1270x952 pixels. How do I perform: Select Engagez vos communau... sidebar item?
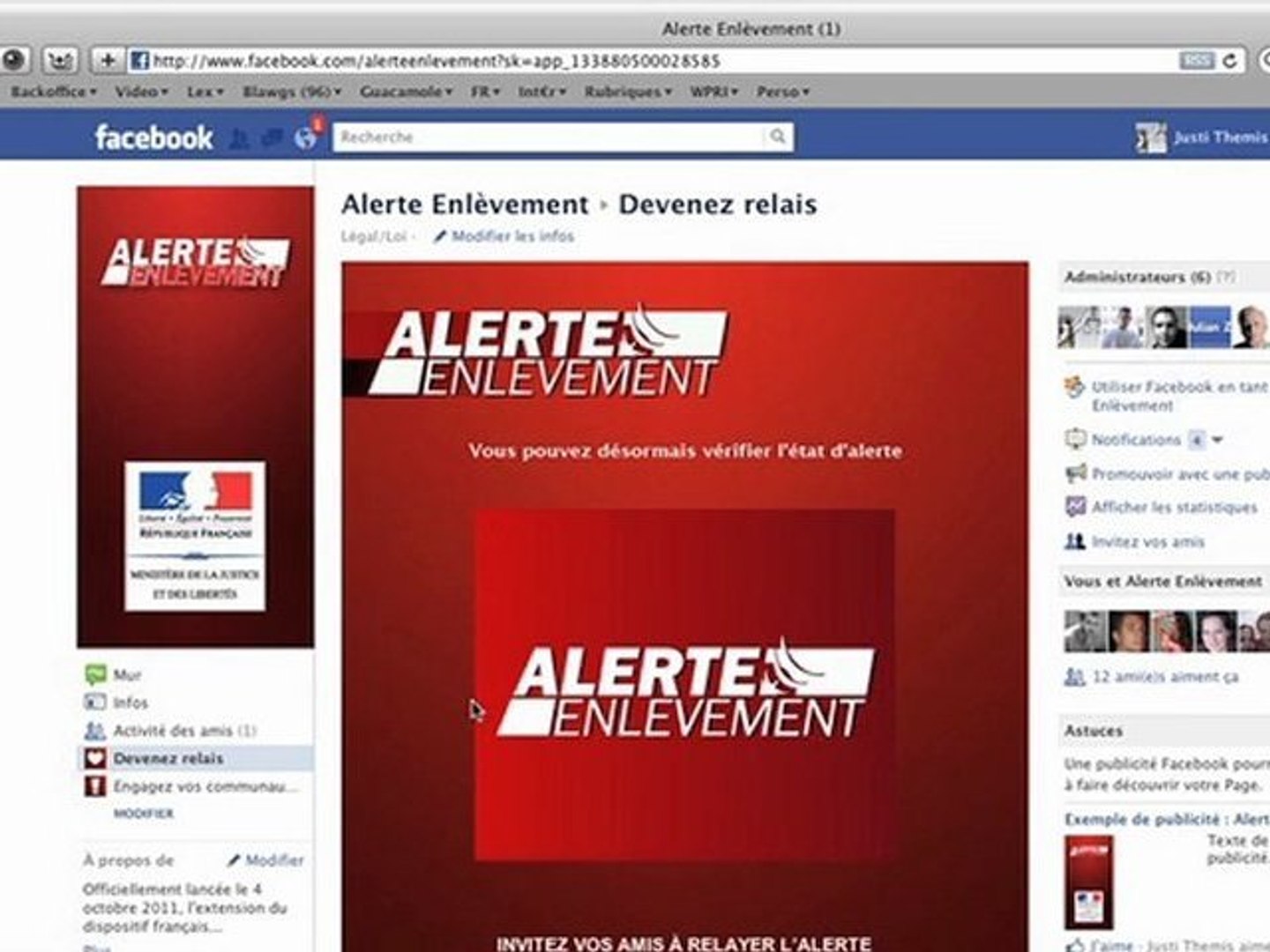click(x=205, y=786)
